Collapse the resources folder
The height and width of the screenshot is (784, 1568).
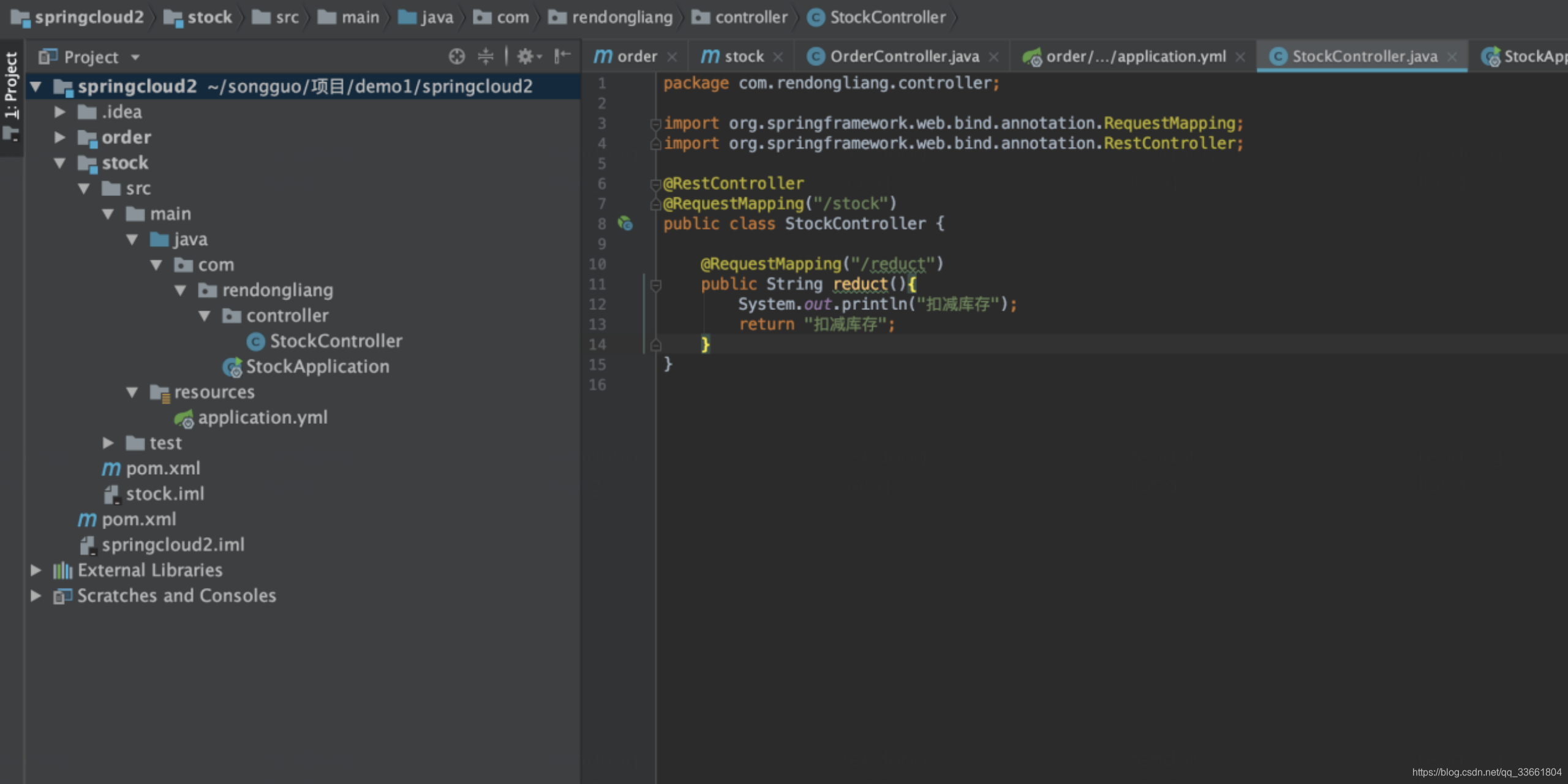pos(132,392)
